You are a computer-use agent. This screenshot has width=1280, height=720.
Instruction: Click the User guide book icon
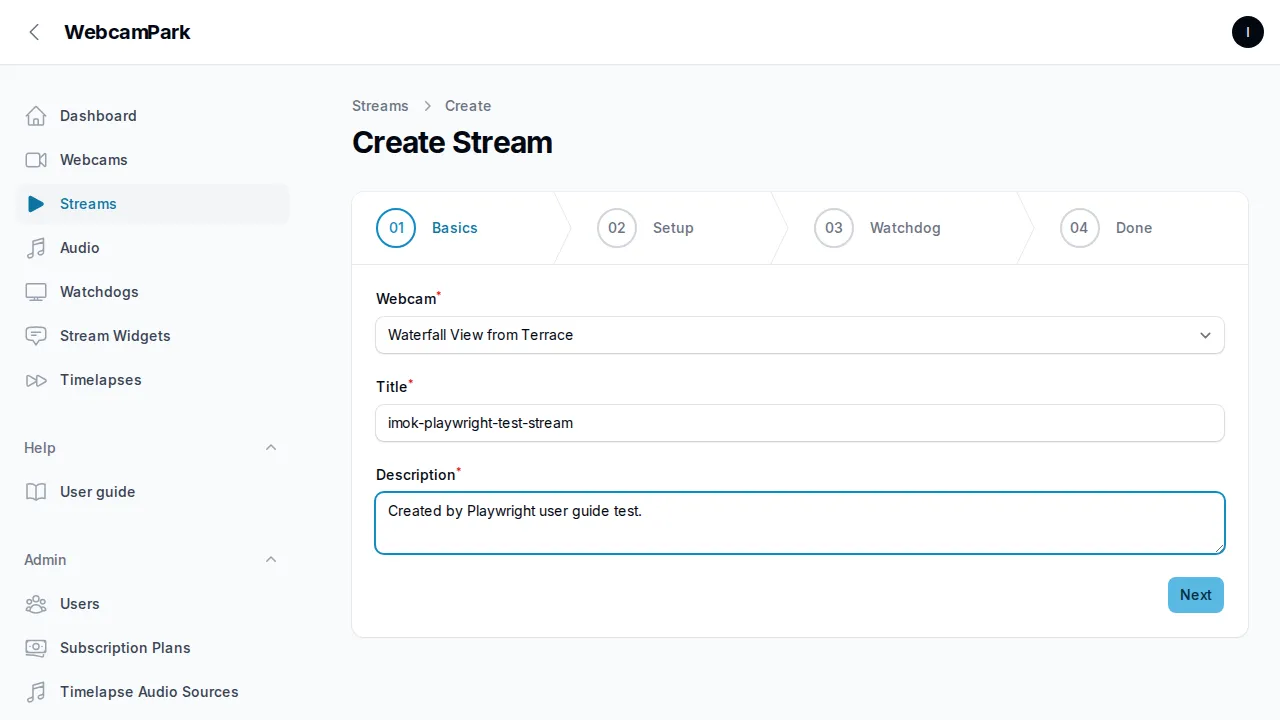[36, 492]
